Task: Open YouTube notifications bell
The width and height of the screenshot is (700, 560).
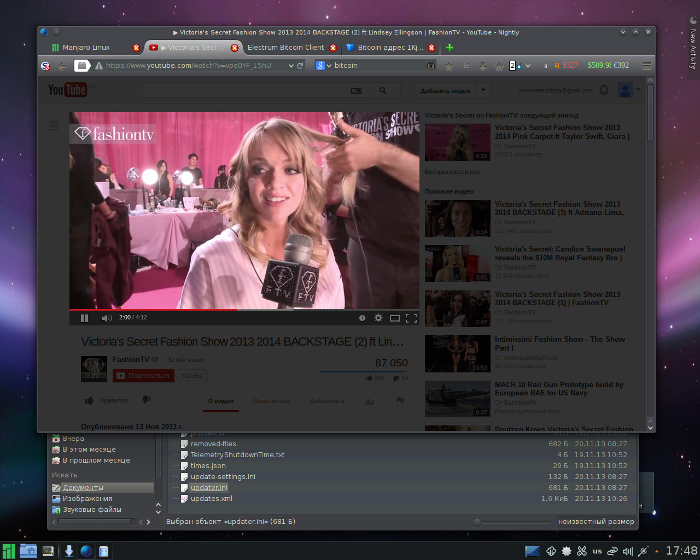Action: pyautogui.click(x=604, y=90)
